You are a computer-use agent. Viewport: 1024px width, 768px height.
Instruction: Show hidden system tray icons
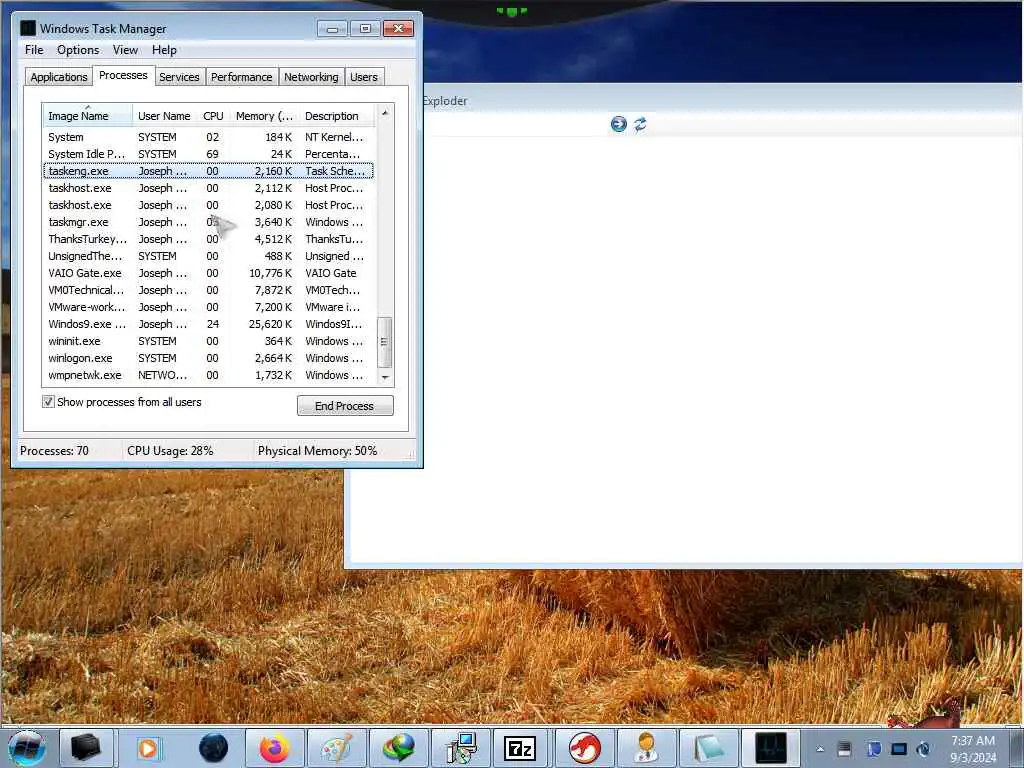pyautogui.click(x=820, y=749)
